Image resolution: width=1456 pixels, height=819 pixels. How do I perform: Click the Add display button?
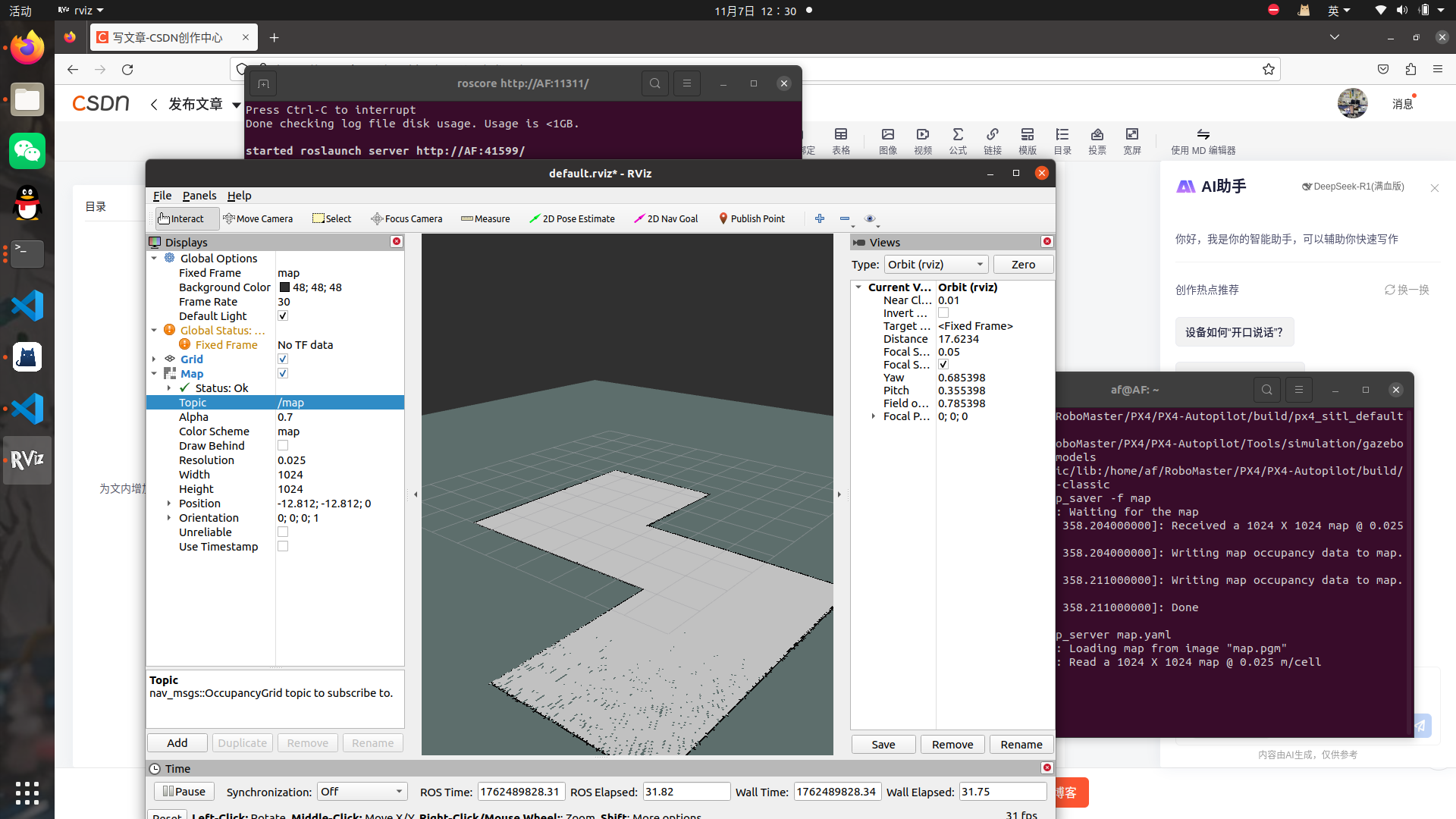pyautogui.click(x=177, y=742)
